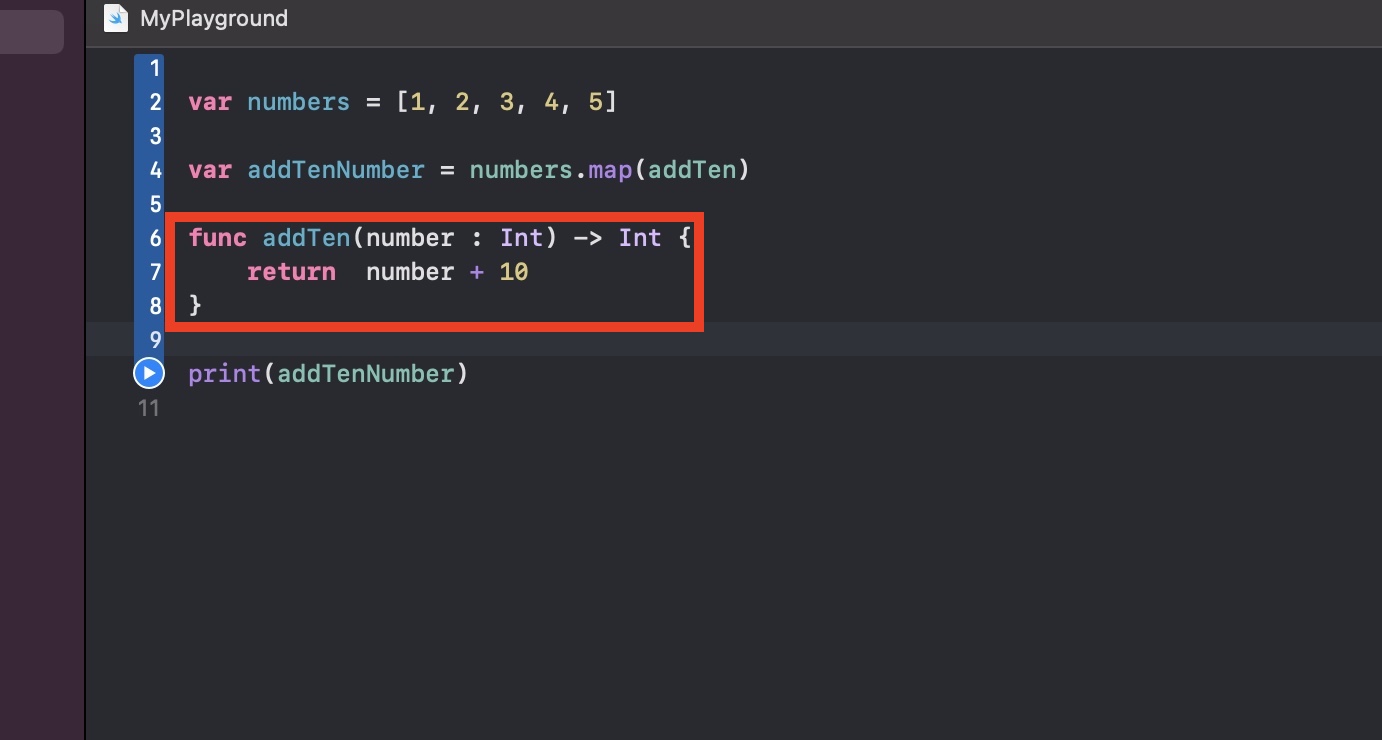Click 'print' function call on line 10
This screenshot has height=740, width=1382.
225,374
